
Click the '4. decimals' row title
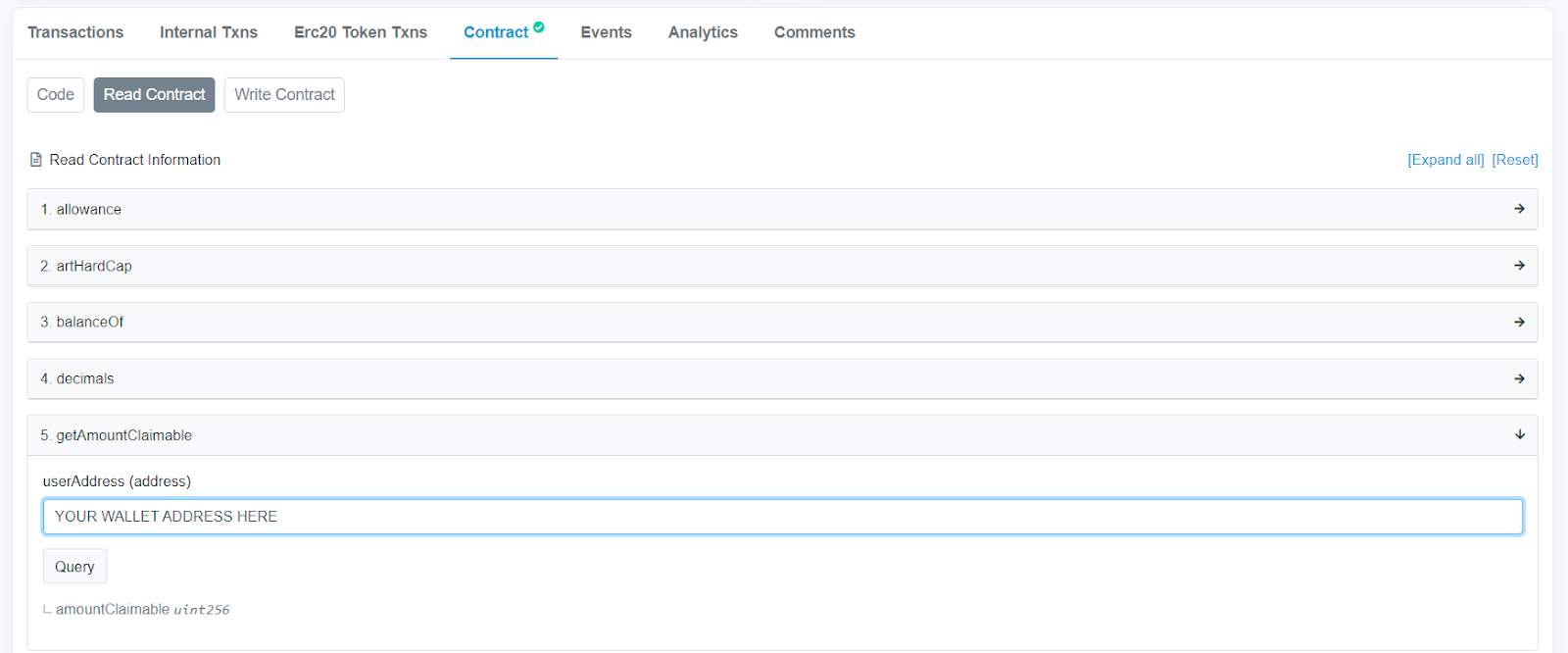[77, 378]
